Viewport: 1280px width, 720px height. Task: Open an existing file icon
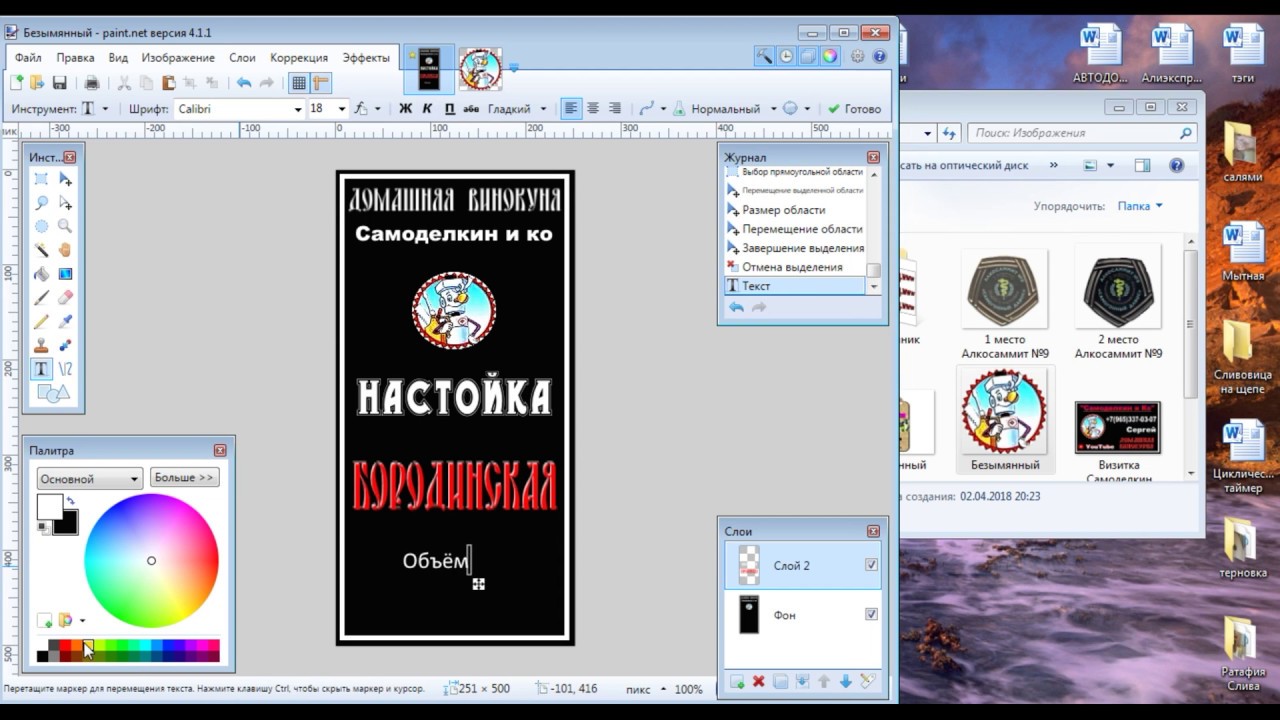(x=37, y=83)
